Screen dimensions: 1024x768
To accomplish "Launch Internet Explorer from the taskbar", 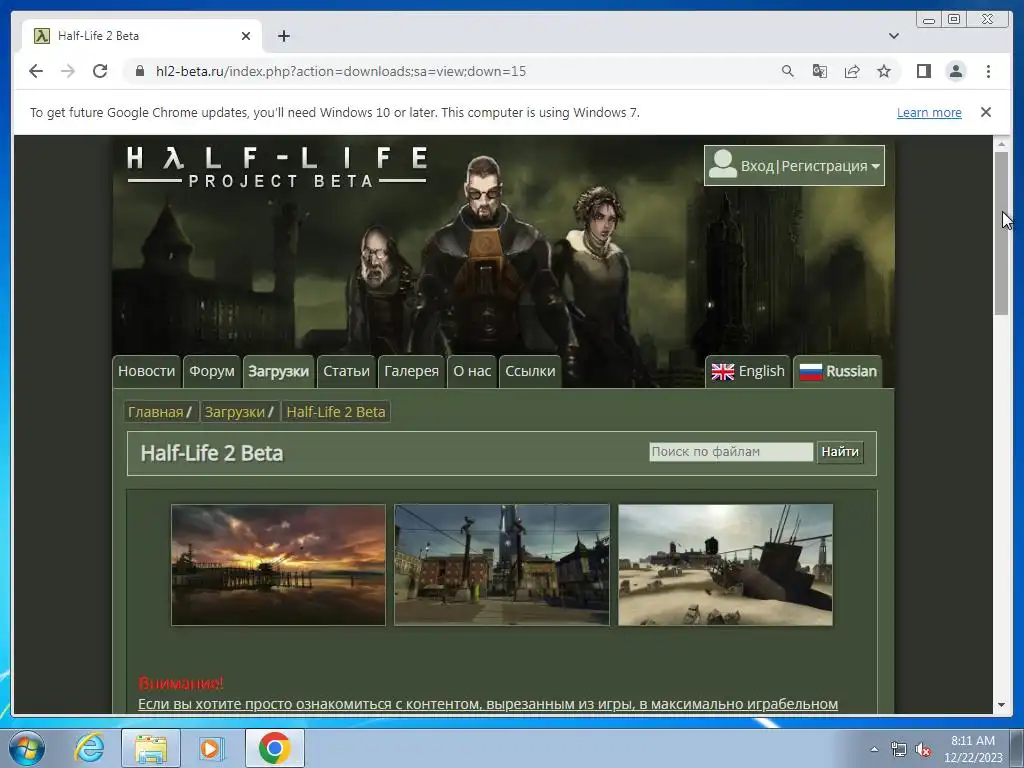I will [89, 748].
